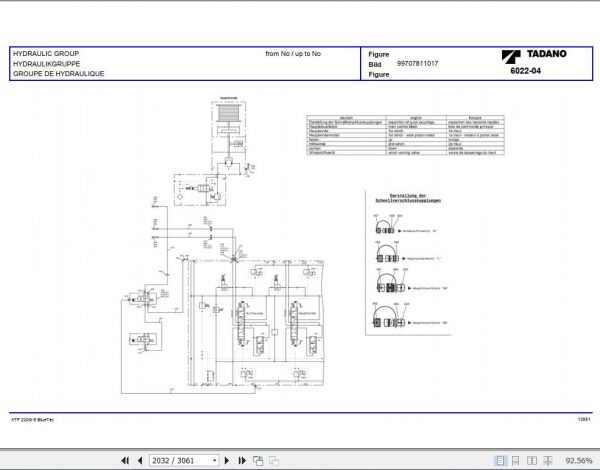This screenshot has height=470, width=600.
Task: Go to the next page
Action: click(x=227, y=460)
